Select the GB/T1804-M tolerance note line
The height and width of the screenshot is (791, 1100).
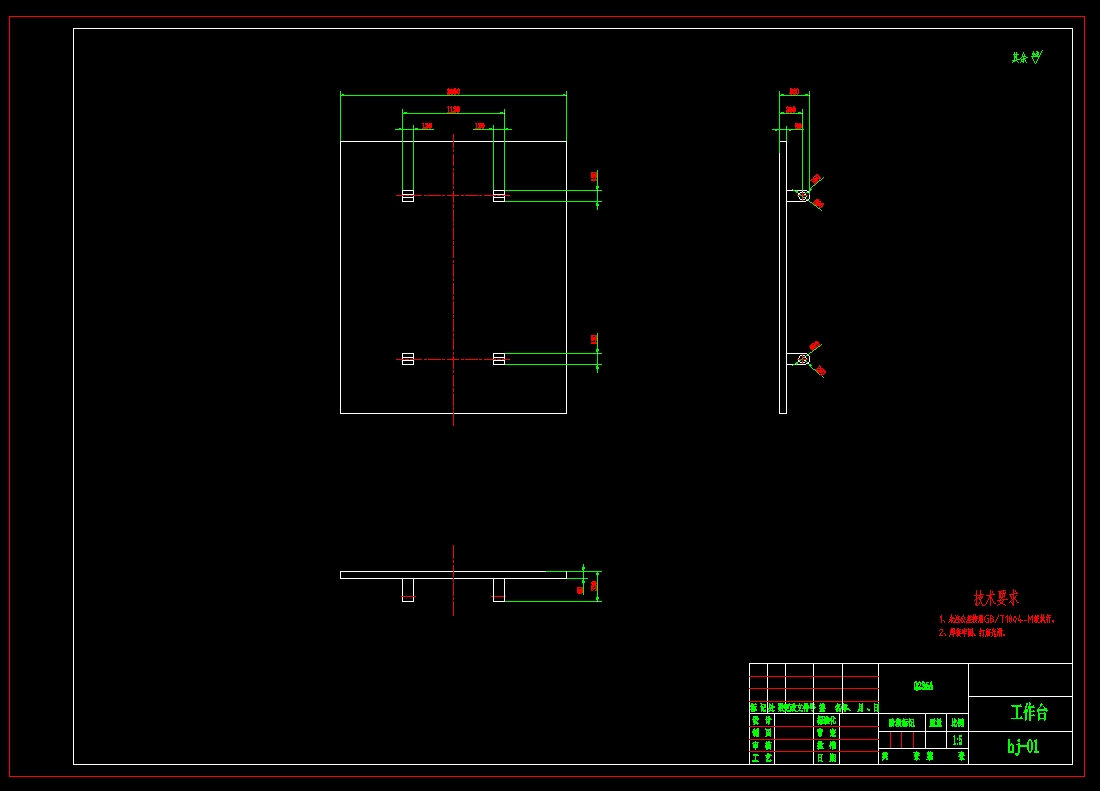[996, 619]
